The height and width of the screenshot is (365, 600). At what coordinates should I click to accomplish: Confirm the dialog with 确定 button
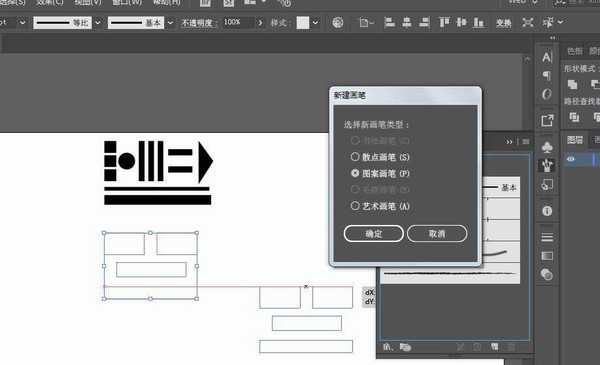point(373,233)
